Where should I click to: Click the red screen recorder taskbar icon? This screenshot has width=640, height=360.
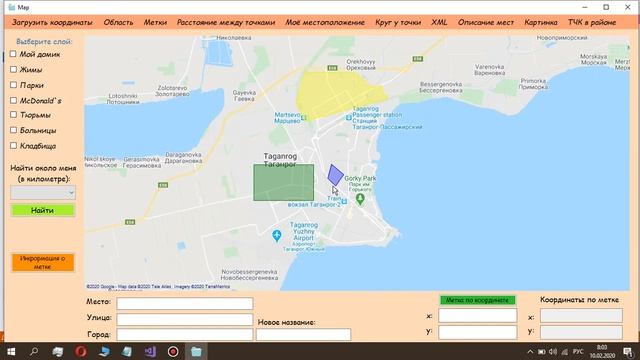[x=173, y=351]
